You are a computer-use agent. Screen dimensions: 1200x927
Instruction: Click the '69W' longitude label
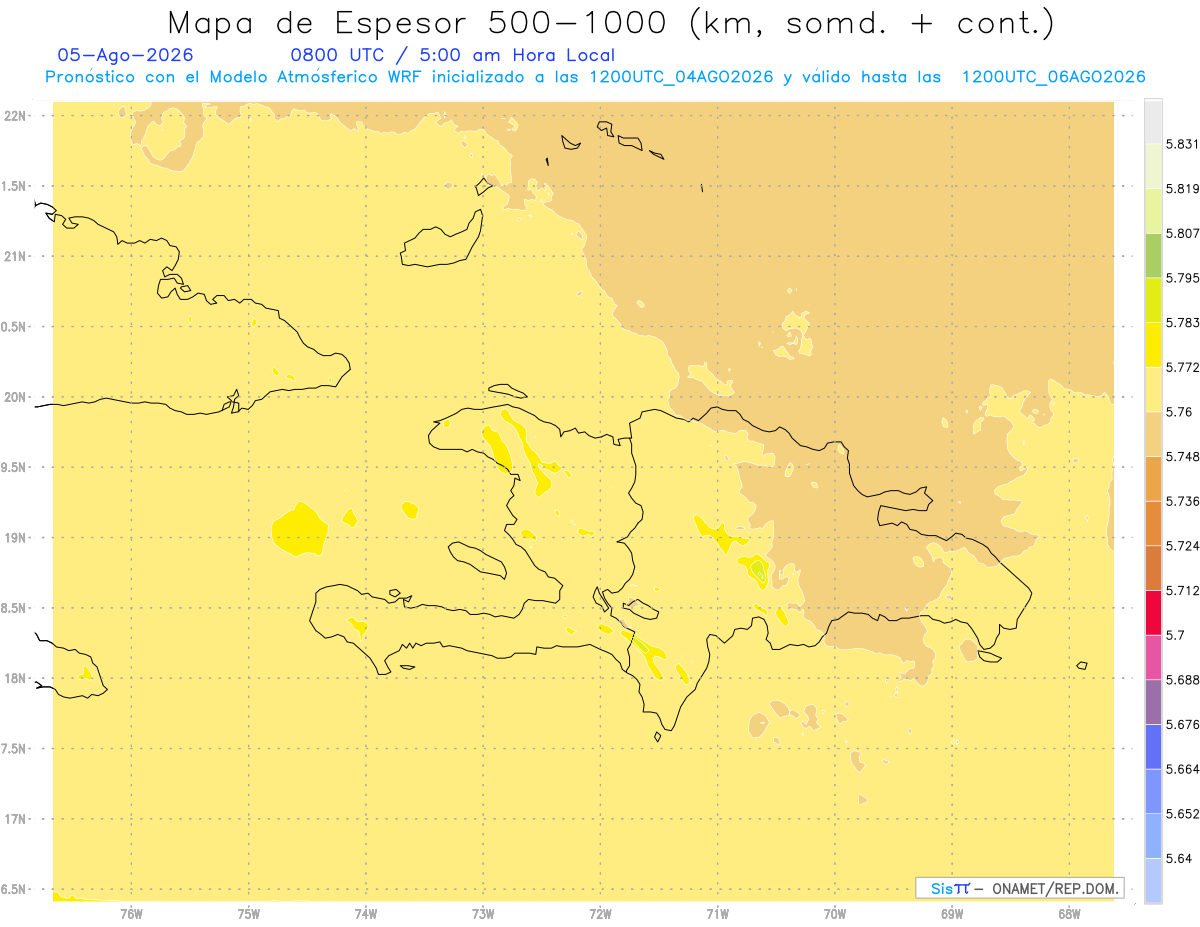tap(952, 915)
